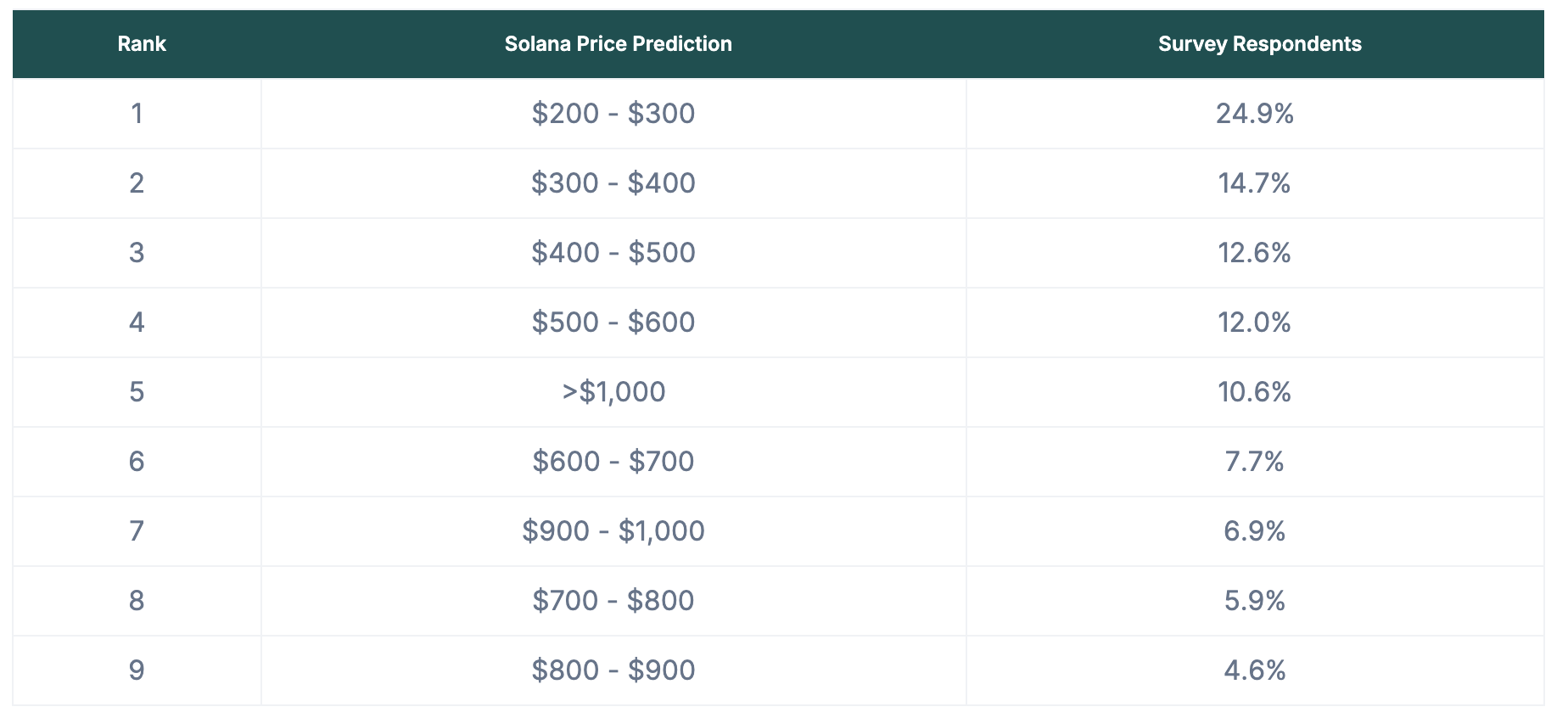Click the Survey Respondents column header
Screen dimensions: 1568x718
click(1259, 44)
